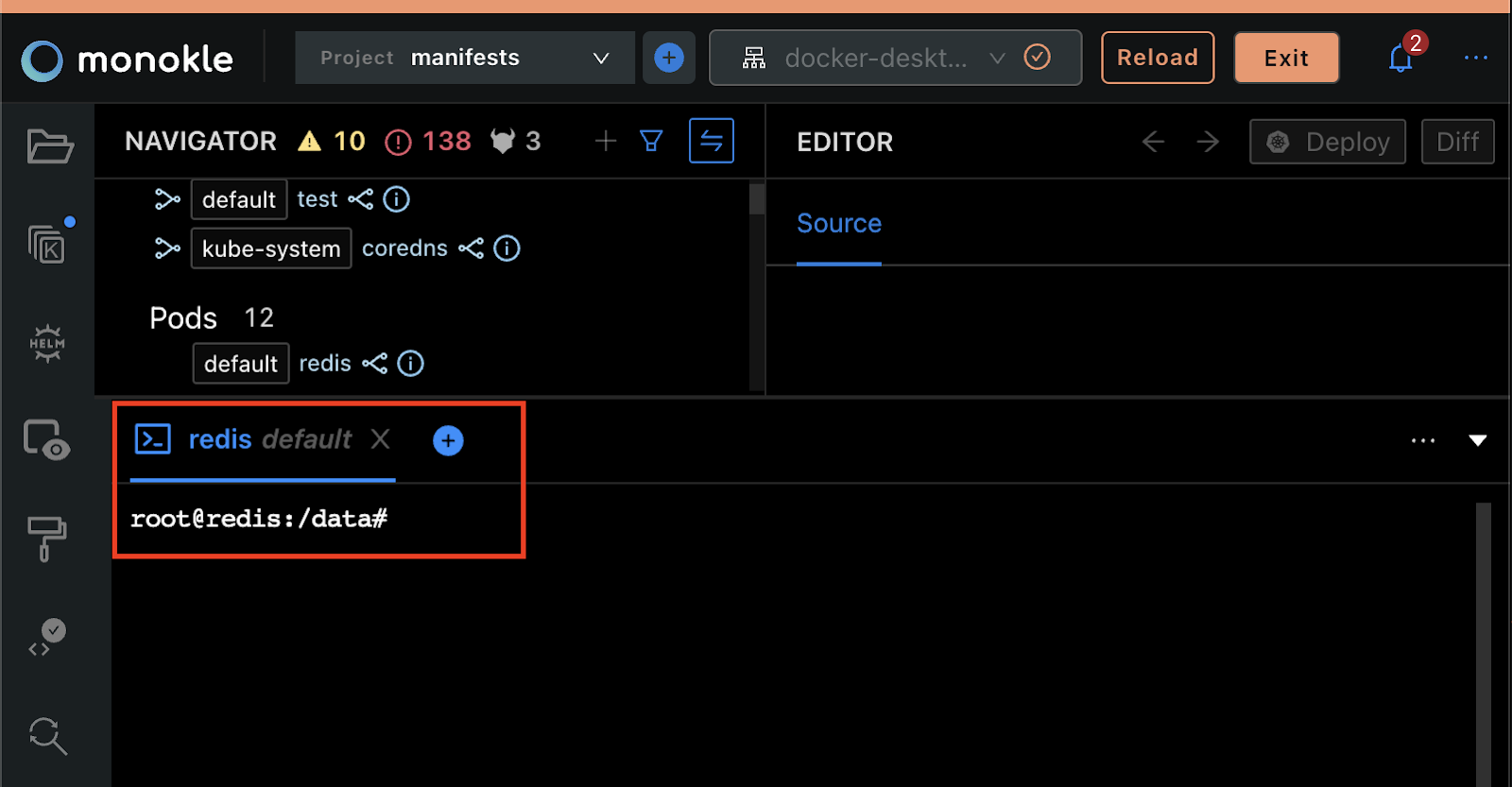Collapse the terminal panel with down triangle

(1478, 440)
